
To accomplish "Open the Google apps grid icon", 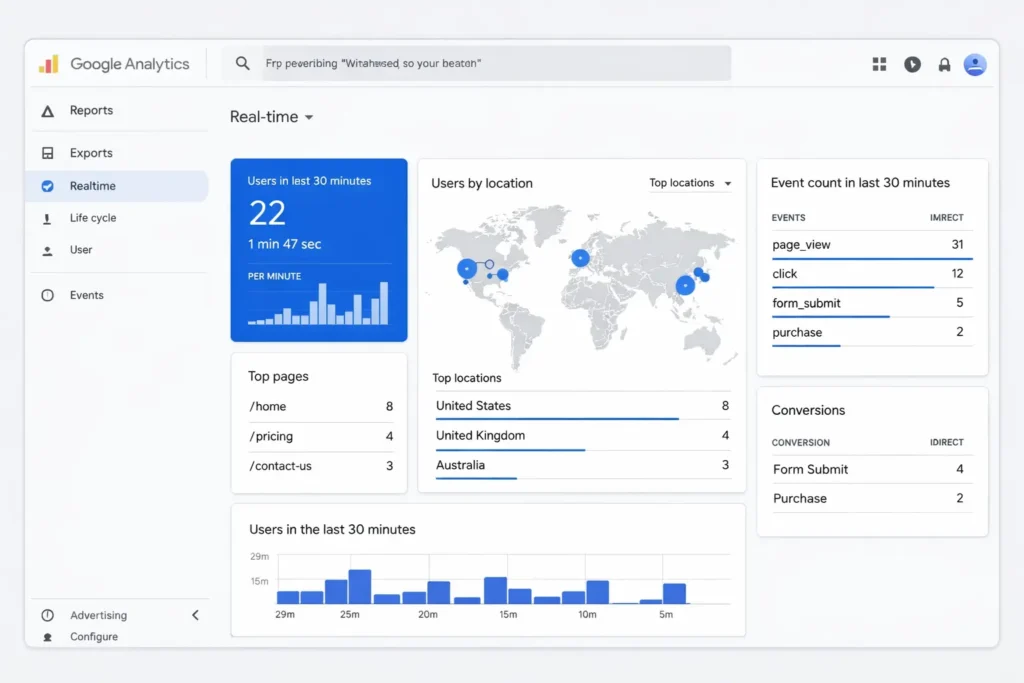I will pos(879,64).
